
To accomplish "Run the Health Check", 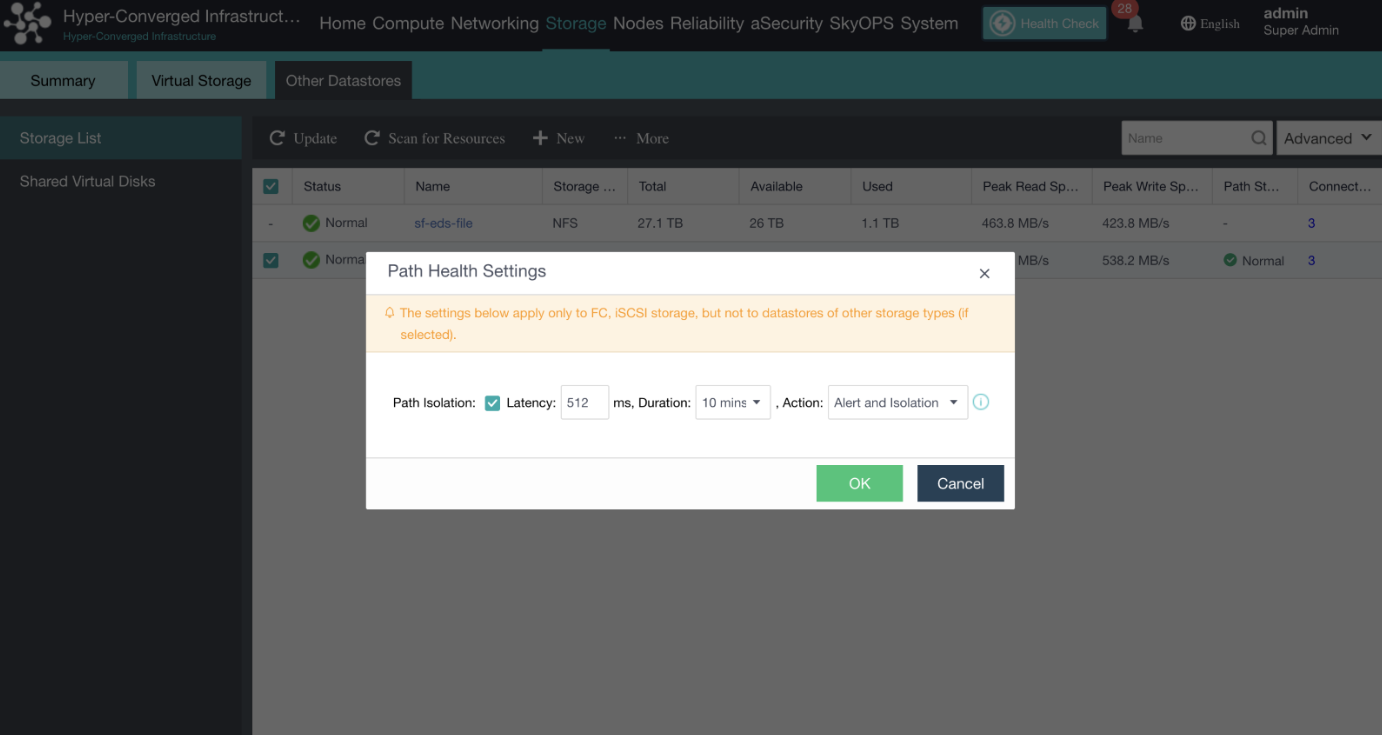I will click(x=1045, y=24).
